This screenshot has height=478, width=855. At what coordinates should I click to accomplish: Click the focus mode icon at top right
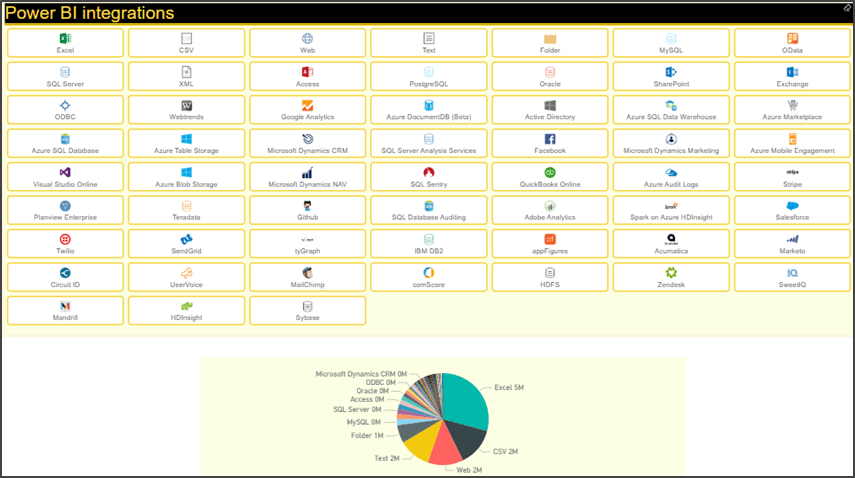coord(847,6)
